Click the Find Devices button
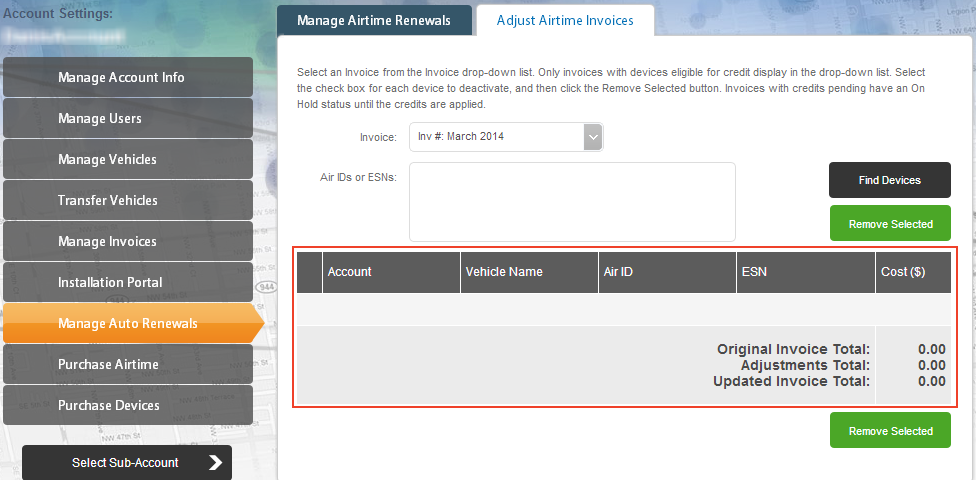Screen dimensions: 976x484 click(889, 180)
